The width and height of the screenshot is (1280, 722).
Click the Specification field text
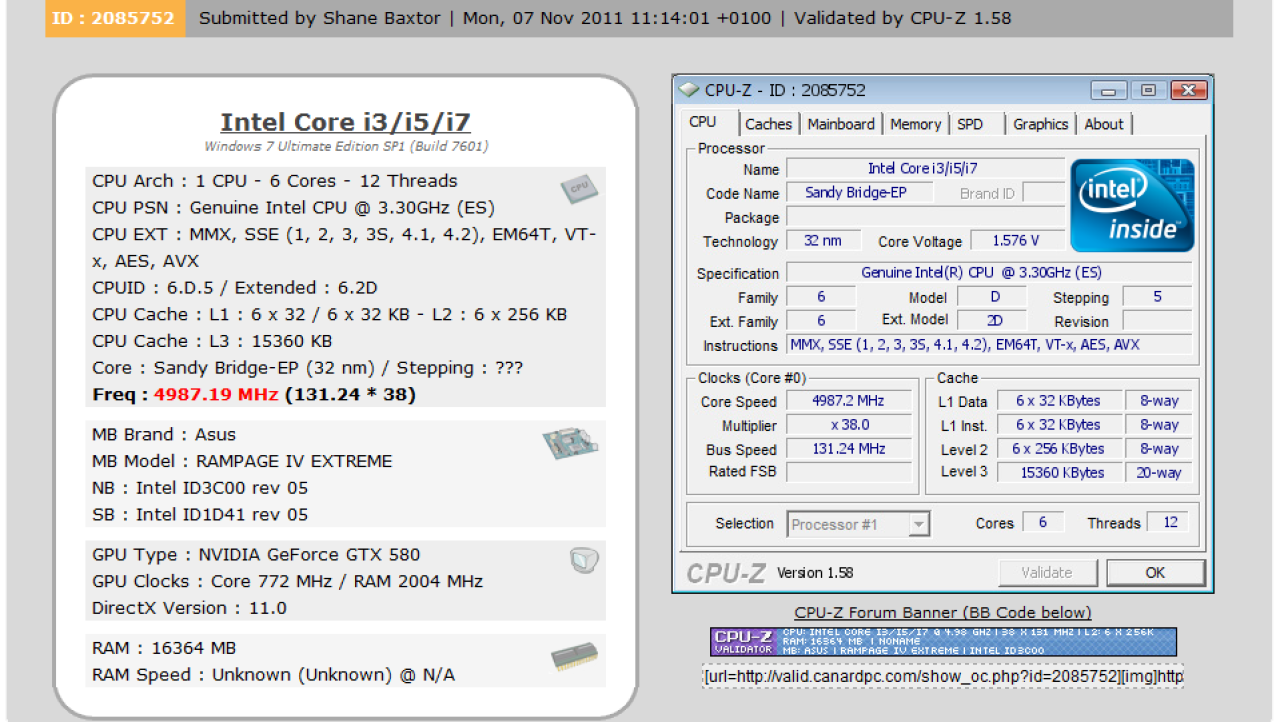988,273
